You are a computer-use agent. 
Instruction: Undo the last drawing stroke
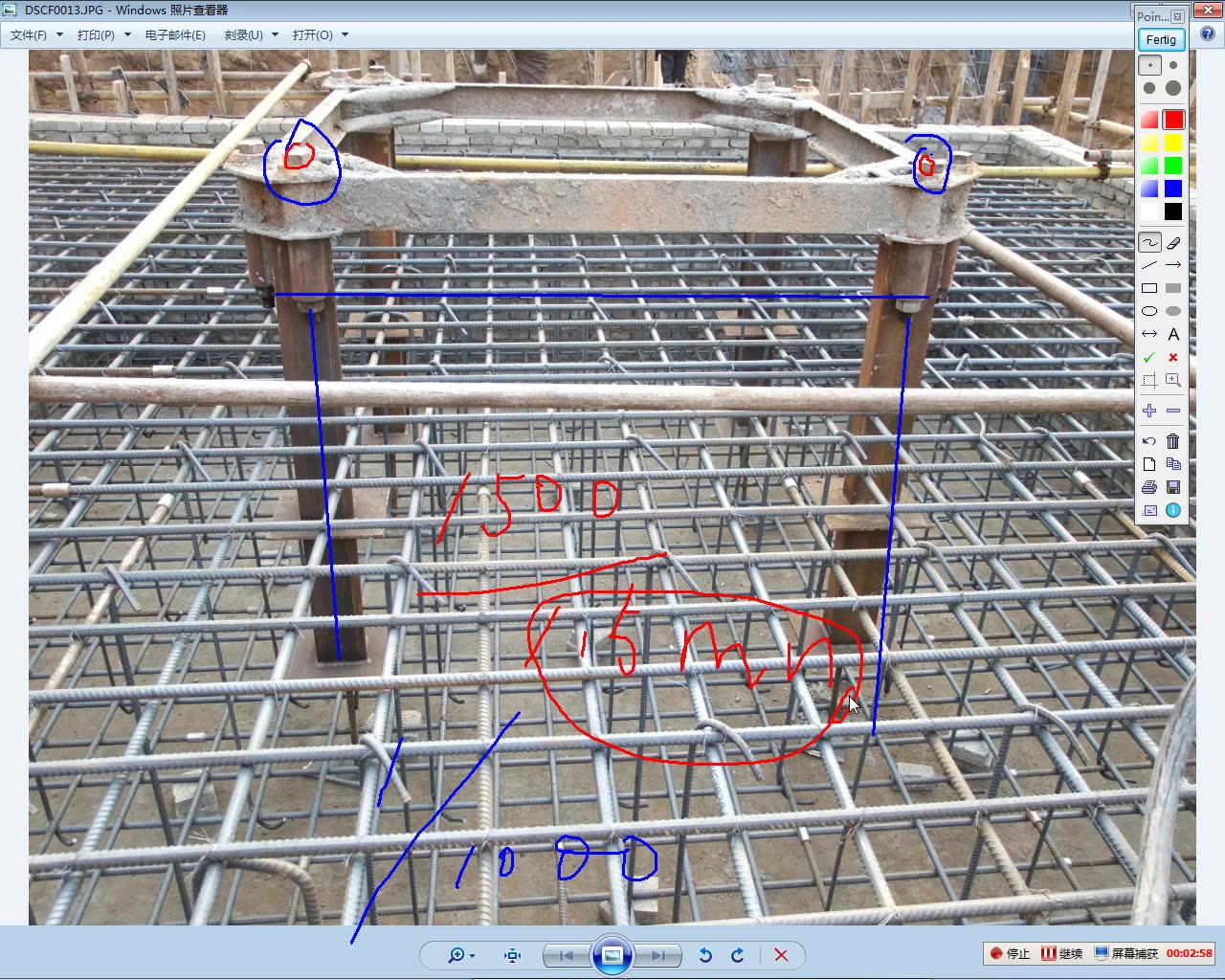coord(1149,441)
